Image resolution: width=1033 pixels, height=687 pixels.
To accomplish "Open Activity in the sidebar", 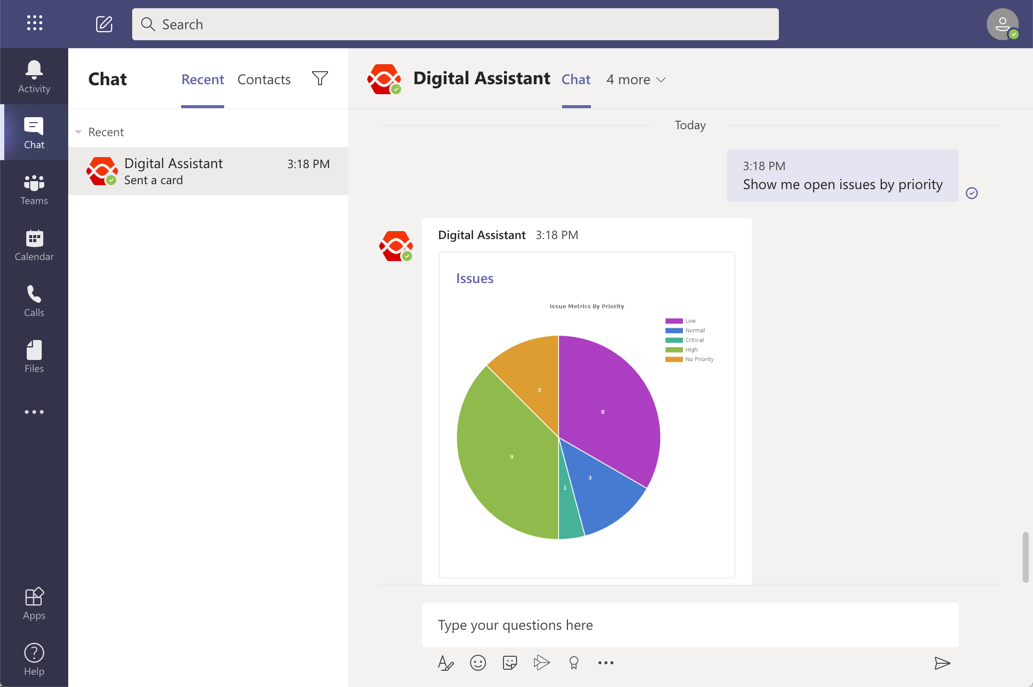I will [34, 76].
